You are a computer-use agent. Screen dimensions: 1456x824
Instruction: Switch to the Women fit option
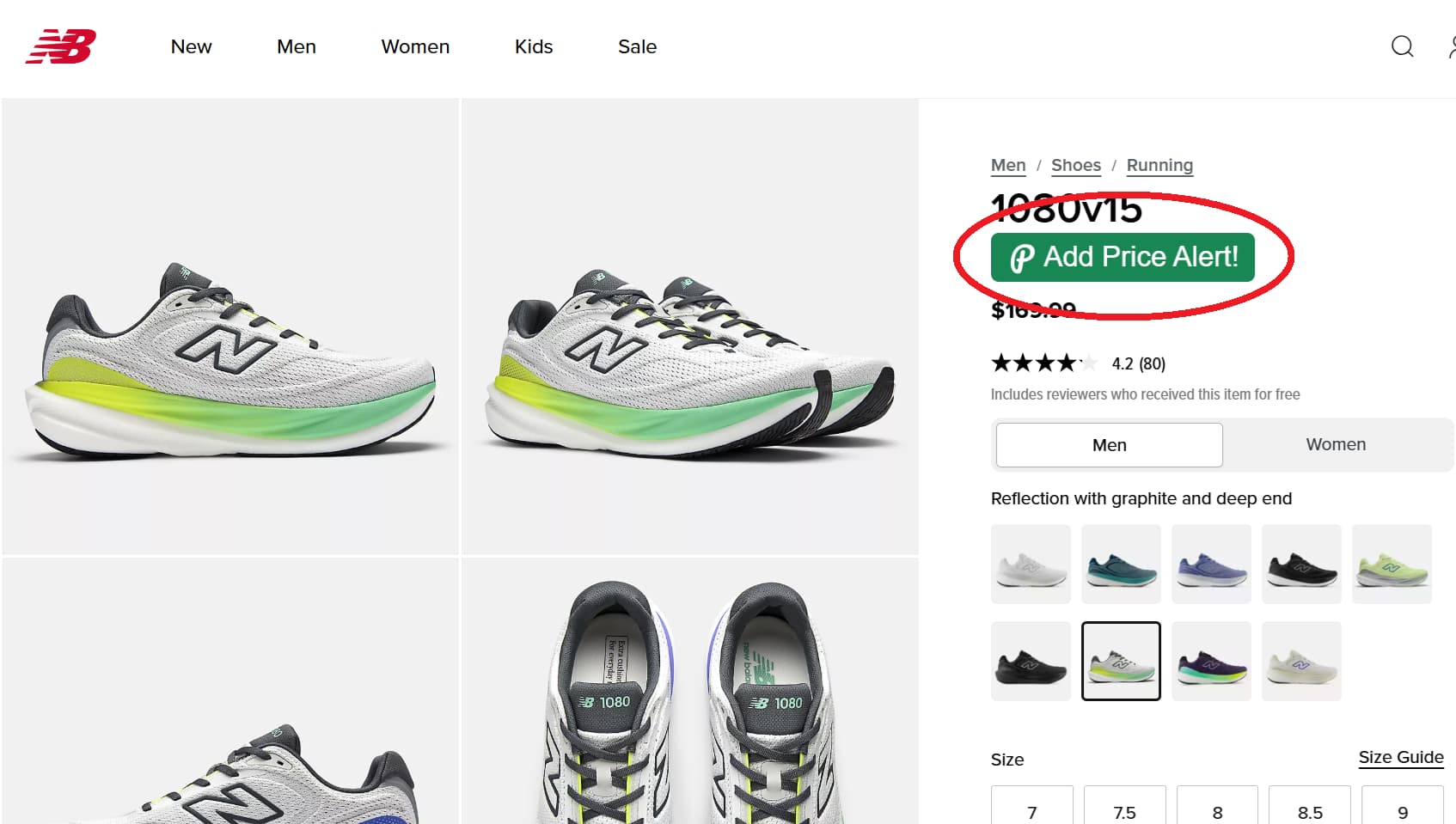[x=1335, y=444]
